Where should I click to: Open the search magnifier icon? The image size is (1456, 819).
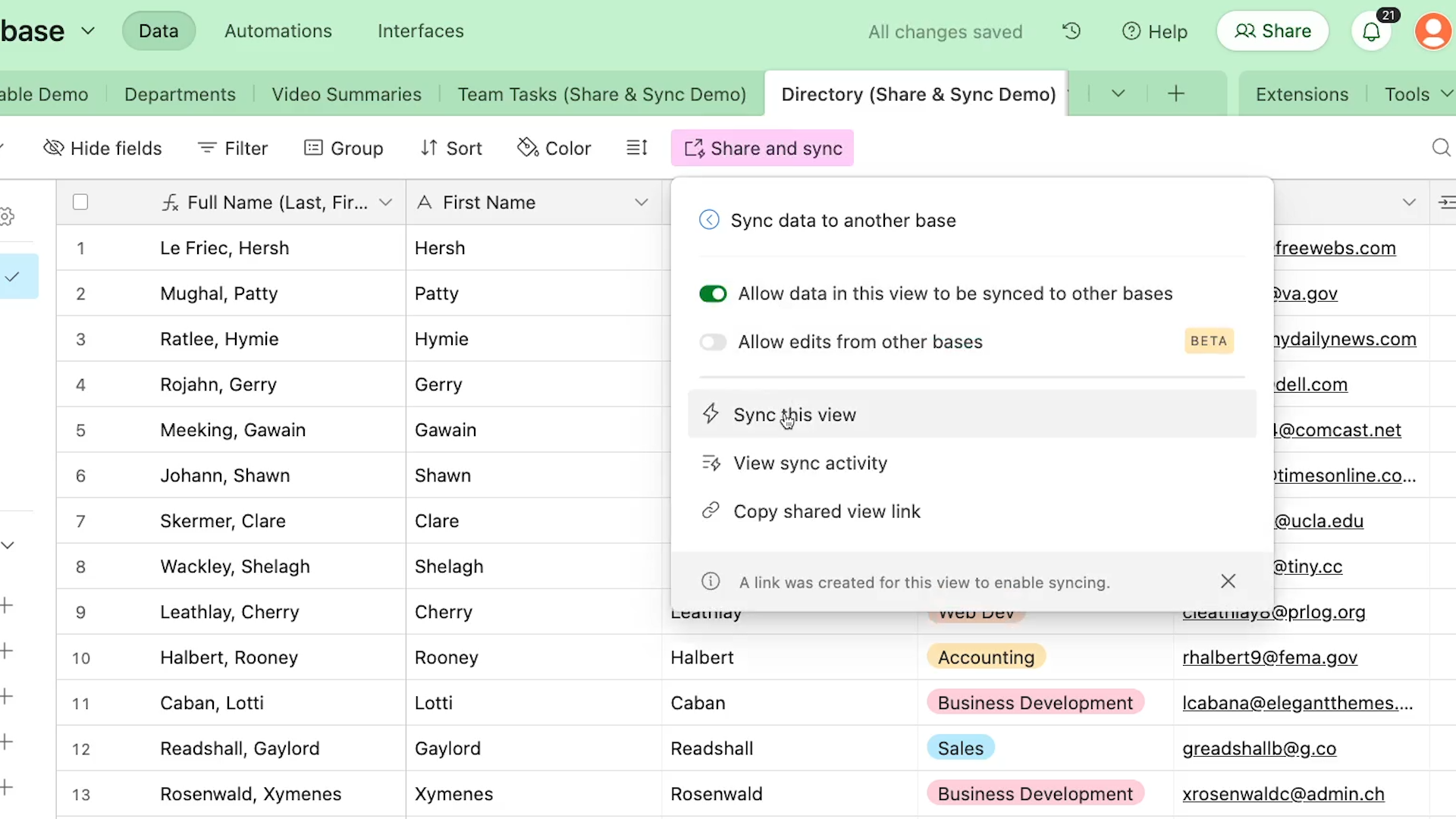[x=1441, y=148]
